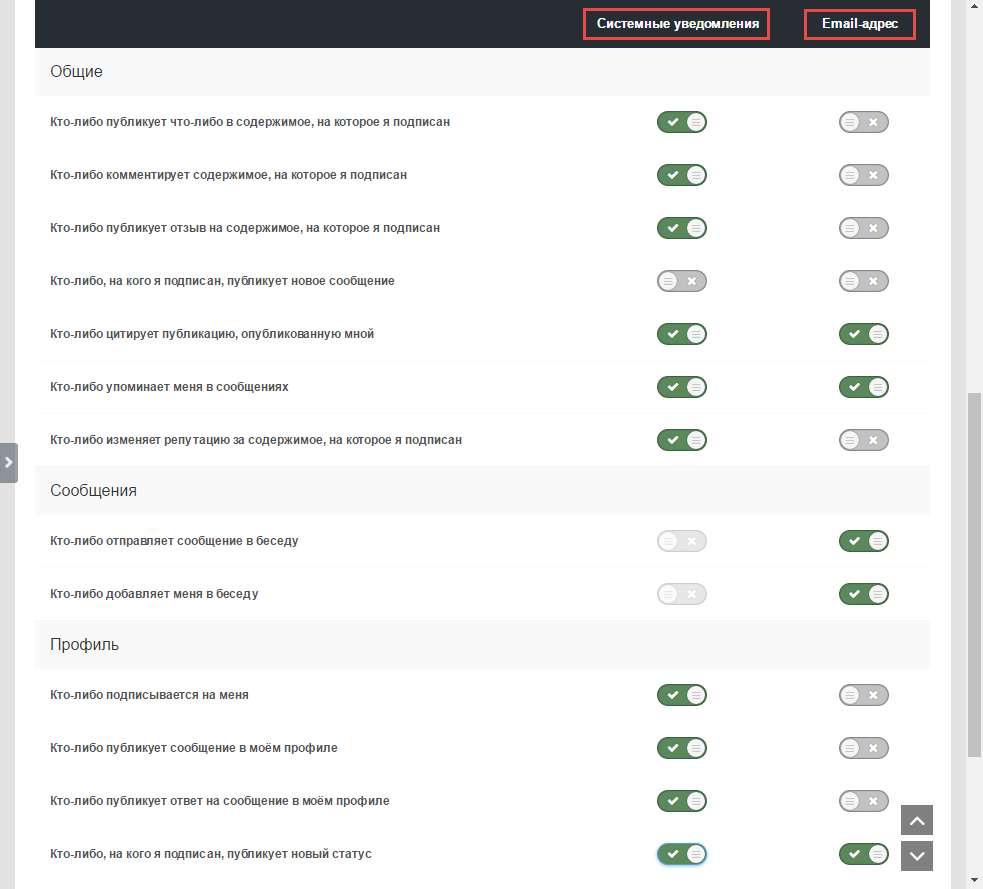983x889 pixels.
Task: Enable email for reputation changes on subscribed content
Action: point(863,440)
